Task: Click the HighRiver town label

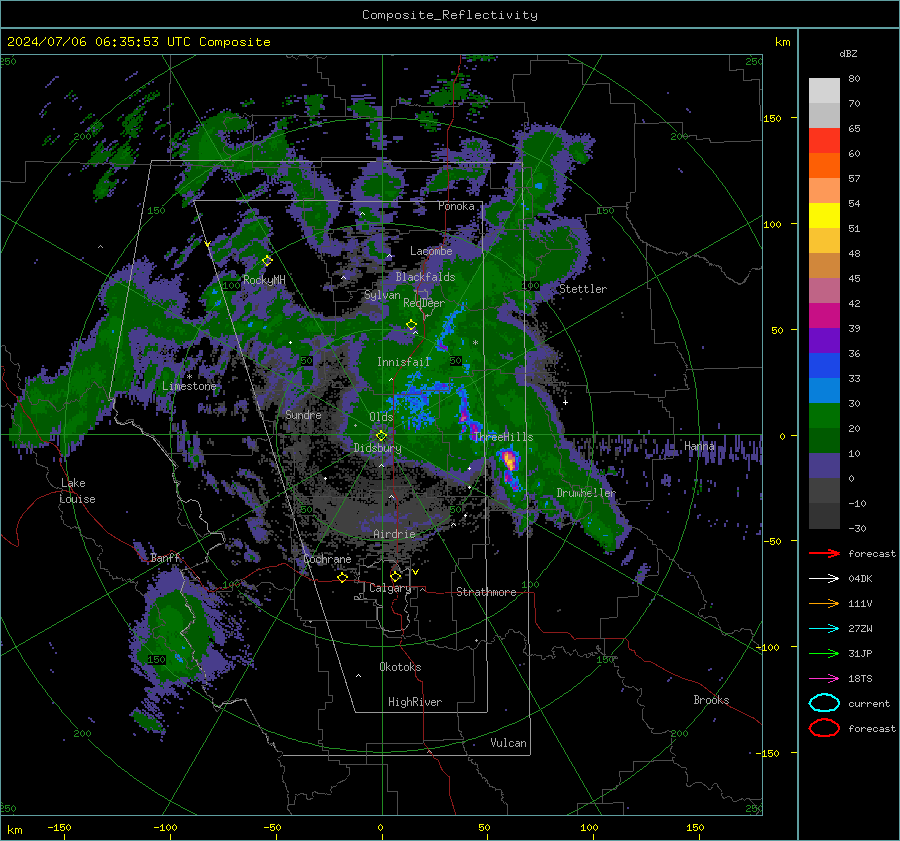Action: tap(415, 702)
